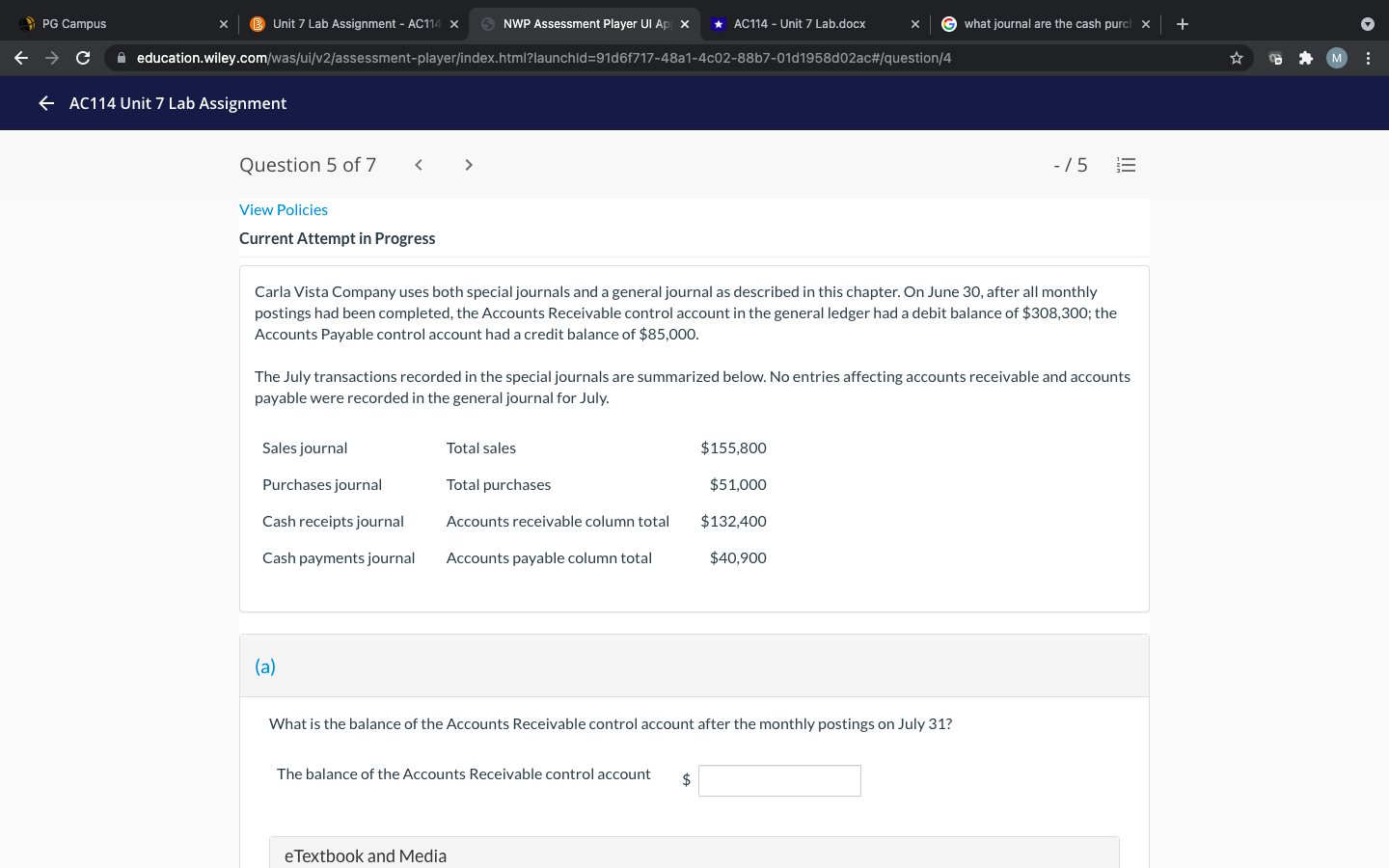Expand the eTextbook and Media section
The image size is (1389, 868).
coord(366,855)
